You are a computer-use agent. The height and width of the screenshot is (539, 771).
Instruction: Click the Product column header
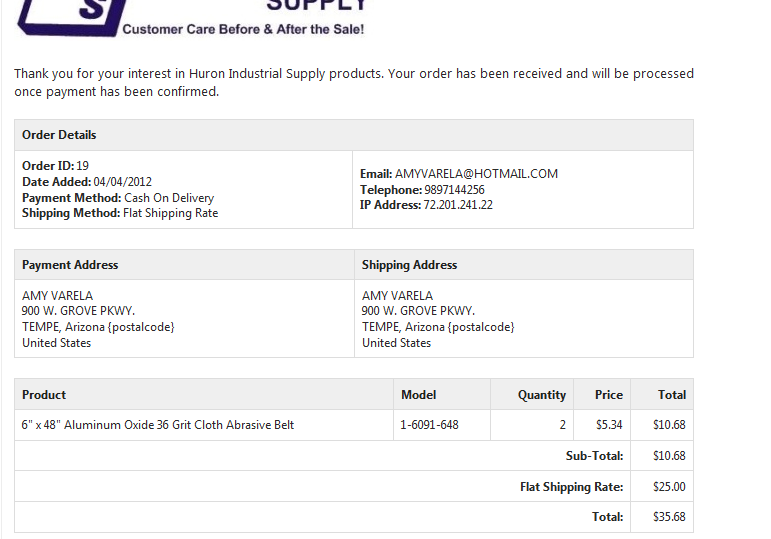(x=44, y=394)
